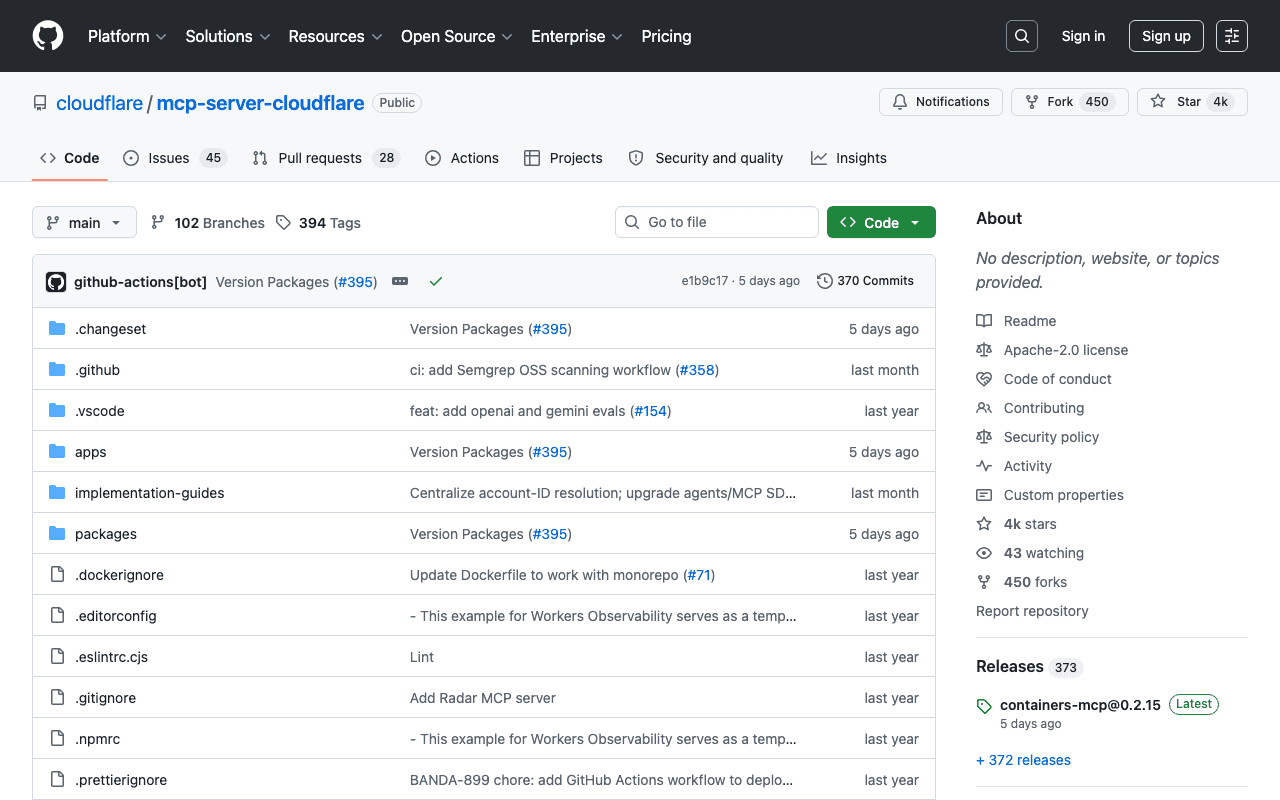View the 370 Commits history
Screen dimensions: 1280x800
click(866, 281)
